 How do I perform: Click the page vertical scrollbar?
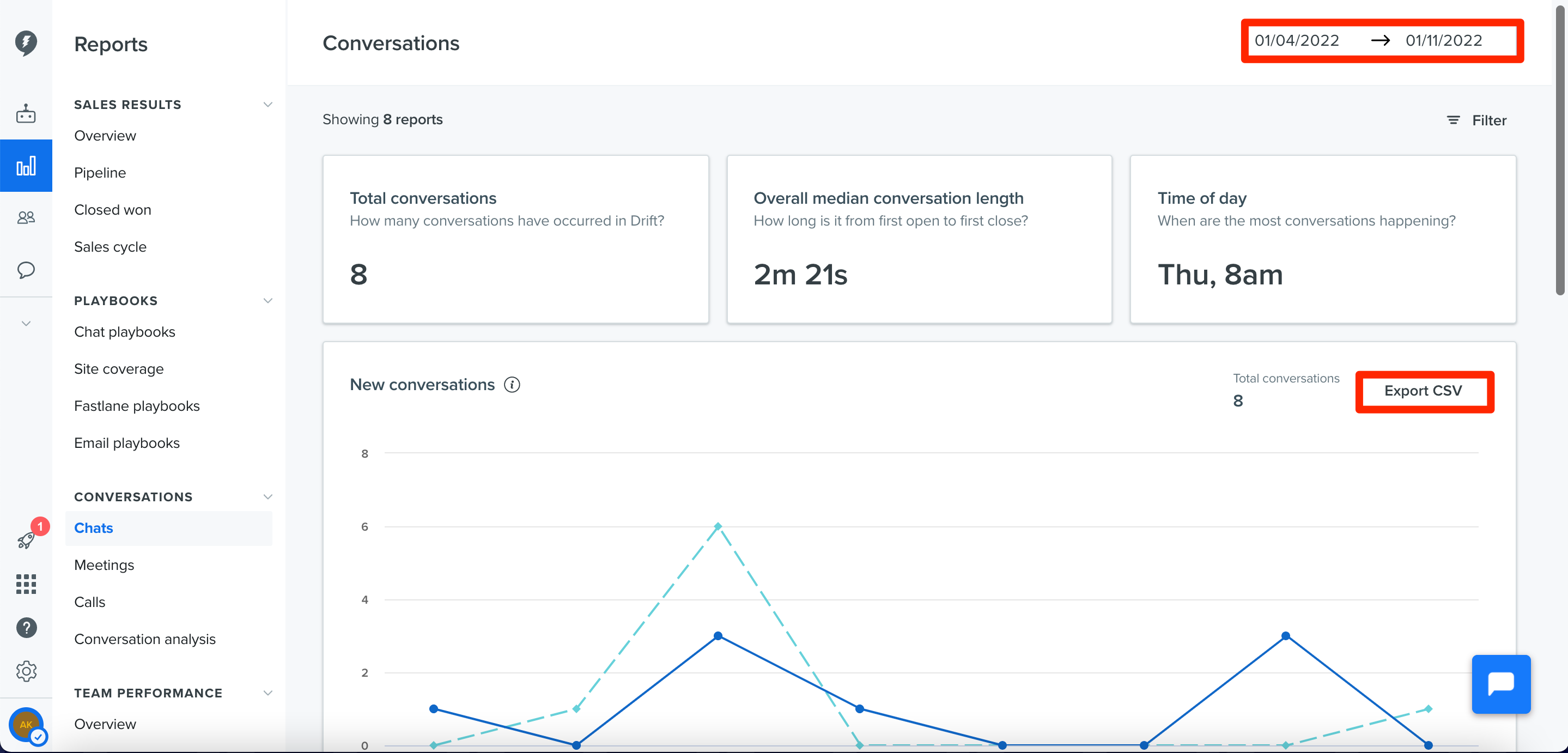click(1560, 152)
